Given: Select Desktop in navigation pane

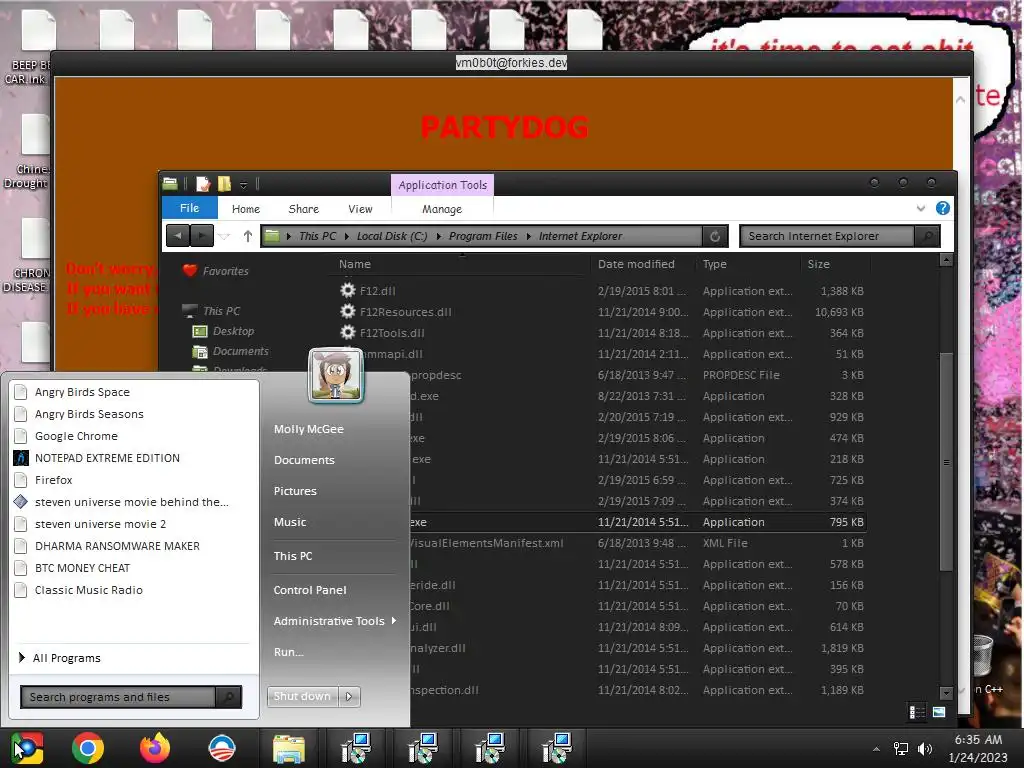Looking at the screenshot, I should 233,331.
